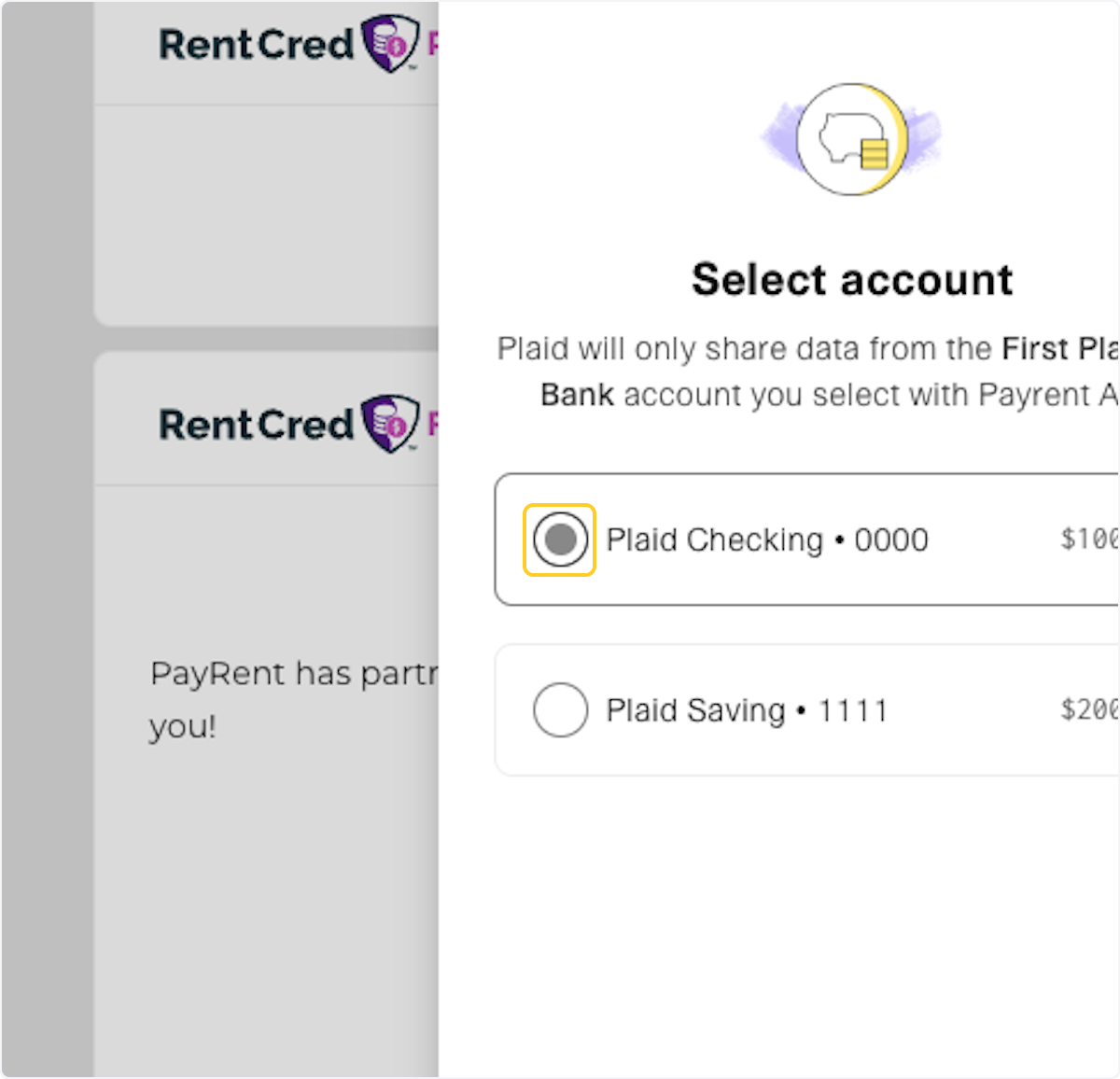
Task: Select the Plaid Saving radio button
Action: [x=560, y=709]
